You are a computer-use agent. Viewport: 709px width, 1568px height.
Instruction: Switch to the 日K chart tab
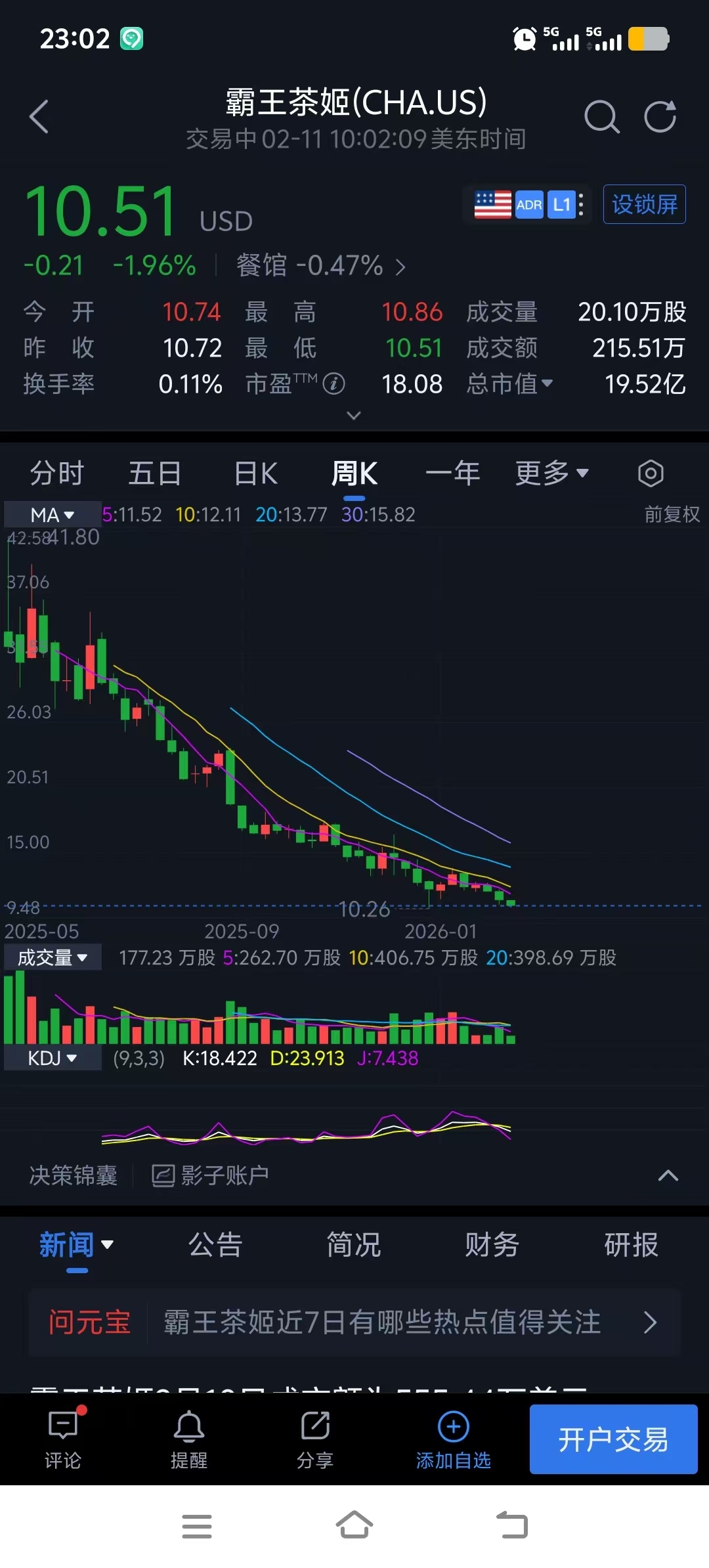point(256,473)
